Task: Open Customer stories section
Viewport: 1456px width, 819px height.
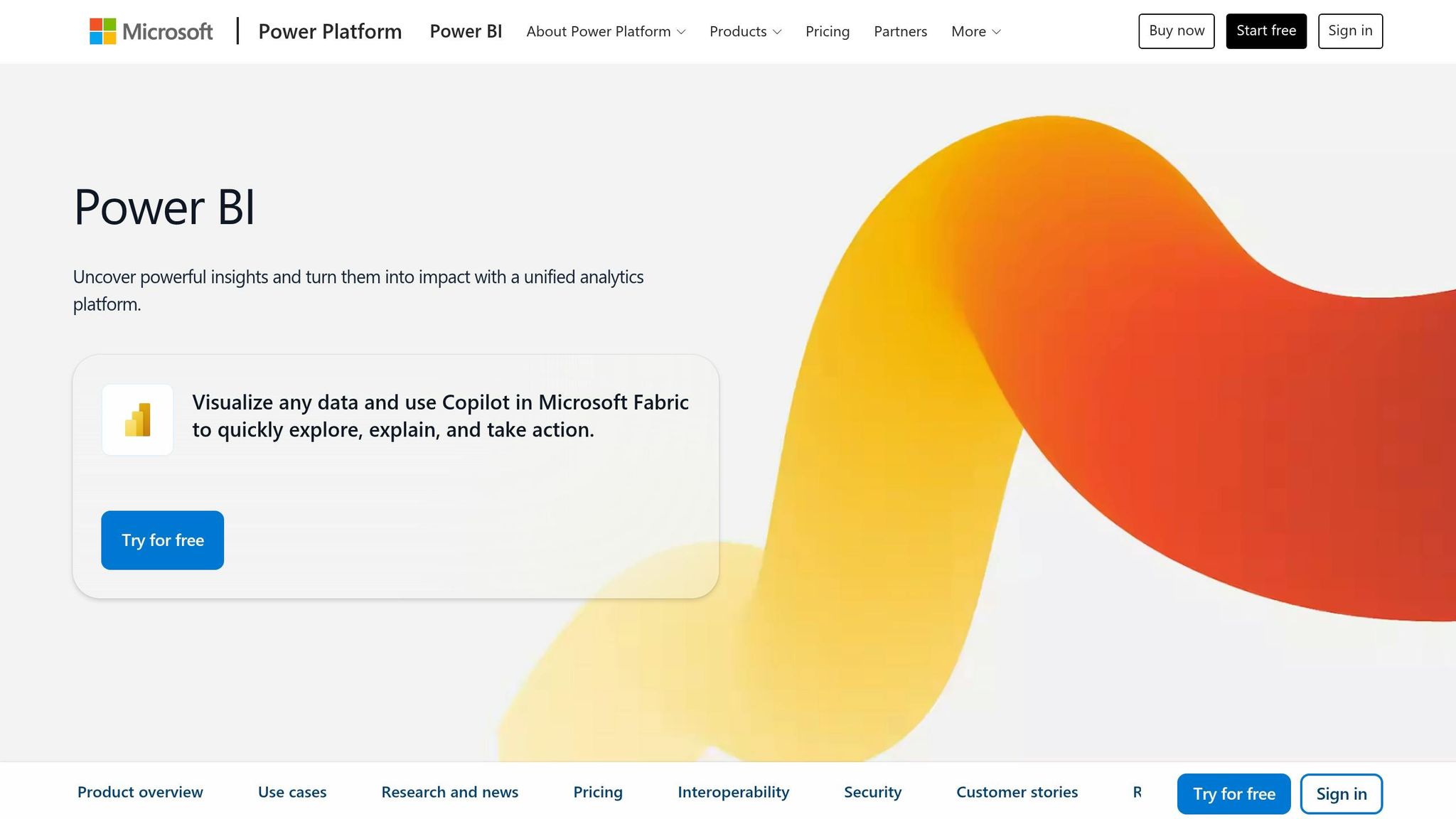Action: [x=1017, y=792]
